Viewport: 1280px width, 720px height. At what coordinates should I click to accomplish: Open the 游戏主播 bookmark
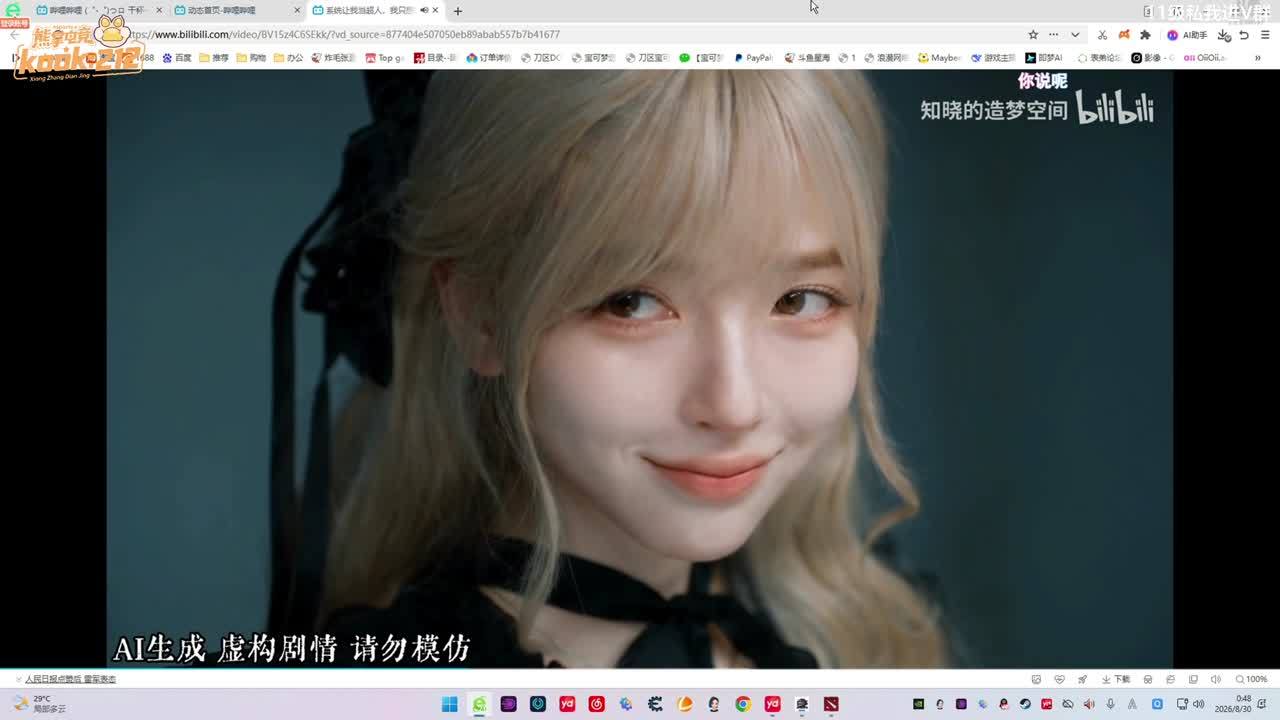tap(993, 58)
